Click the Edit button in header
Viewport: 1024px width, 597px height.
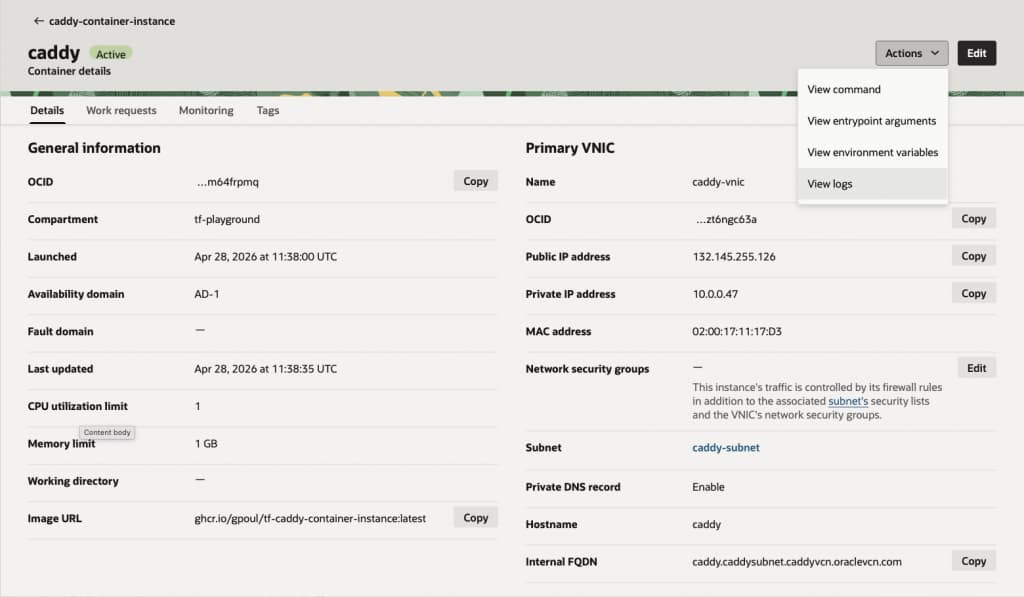click(x=976, y=54)
